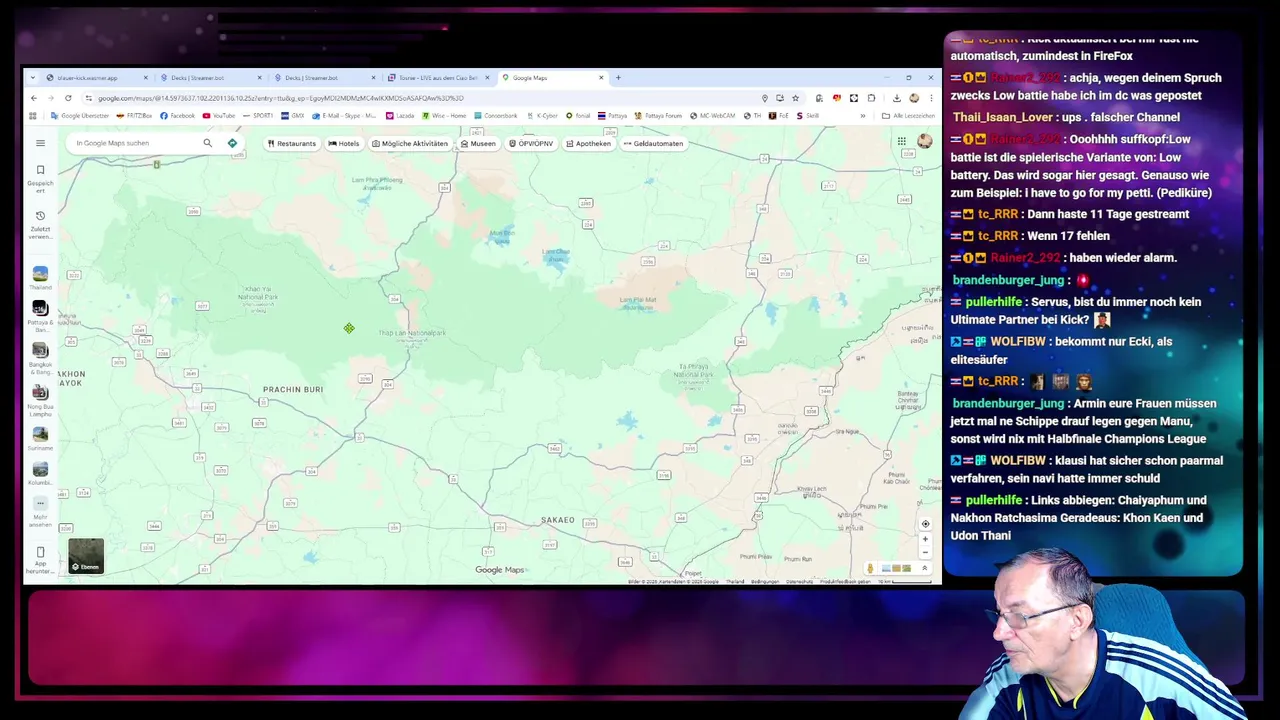Open the Wise - Home bookmark
This screenshot has width=1280, height=720.
444,116
